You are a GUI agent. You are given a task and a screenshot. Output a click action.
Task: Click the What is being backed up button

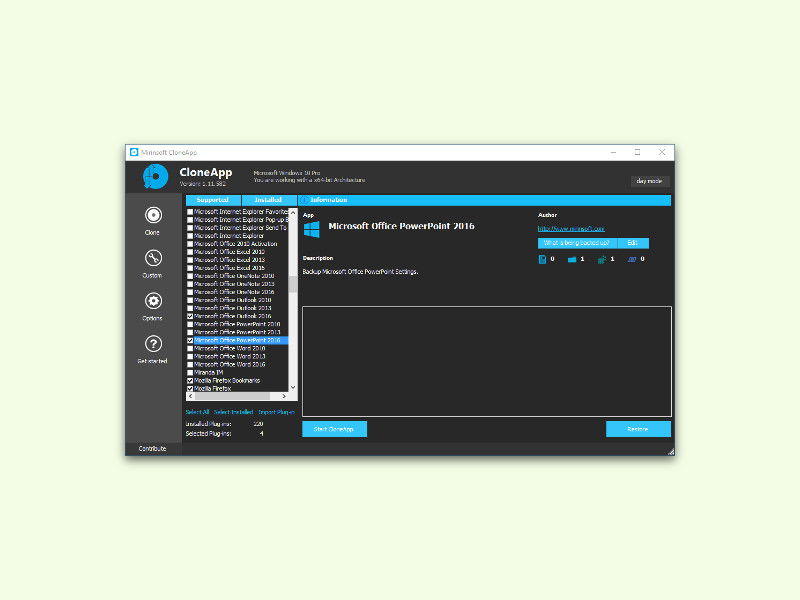(x=577, y=243)
